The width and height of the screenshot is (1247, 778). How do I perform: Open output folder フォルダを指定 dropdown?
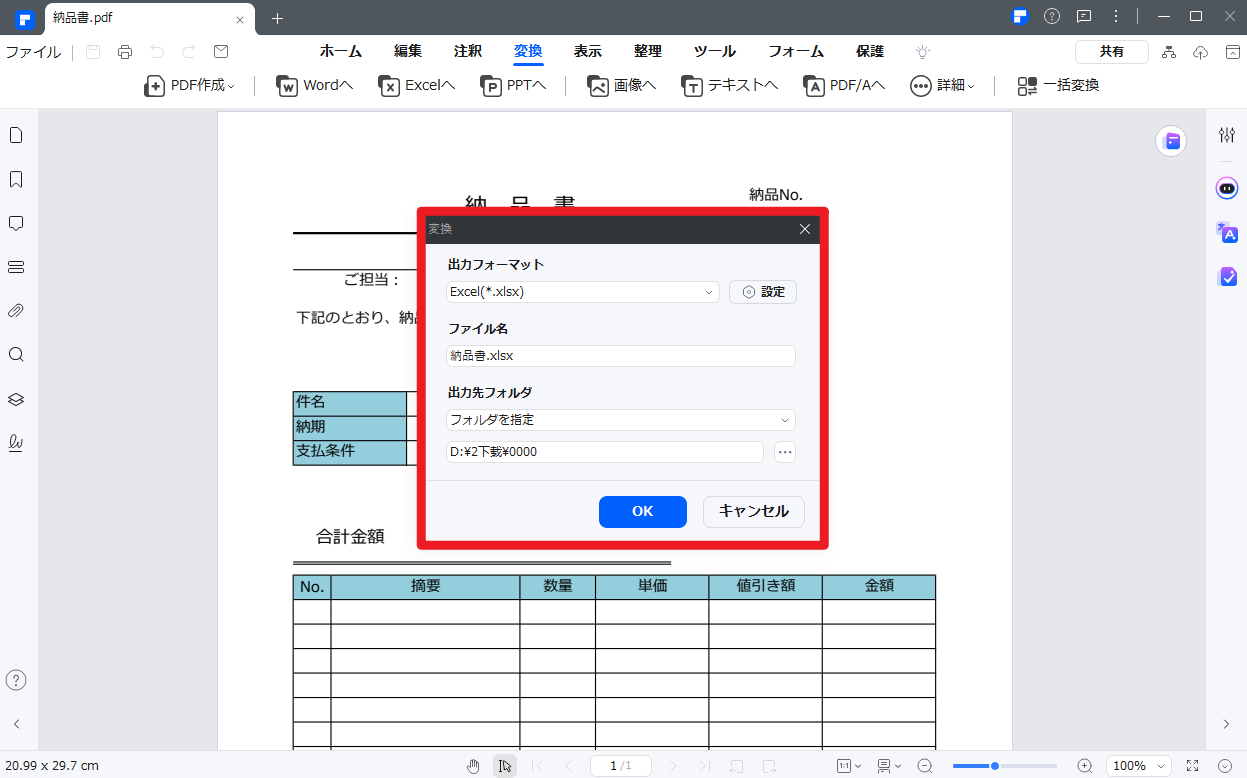click(621, 420)
